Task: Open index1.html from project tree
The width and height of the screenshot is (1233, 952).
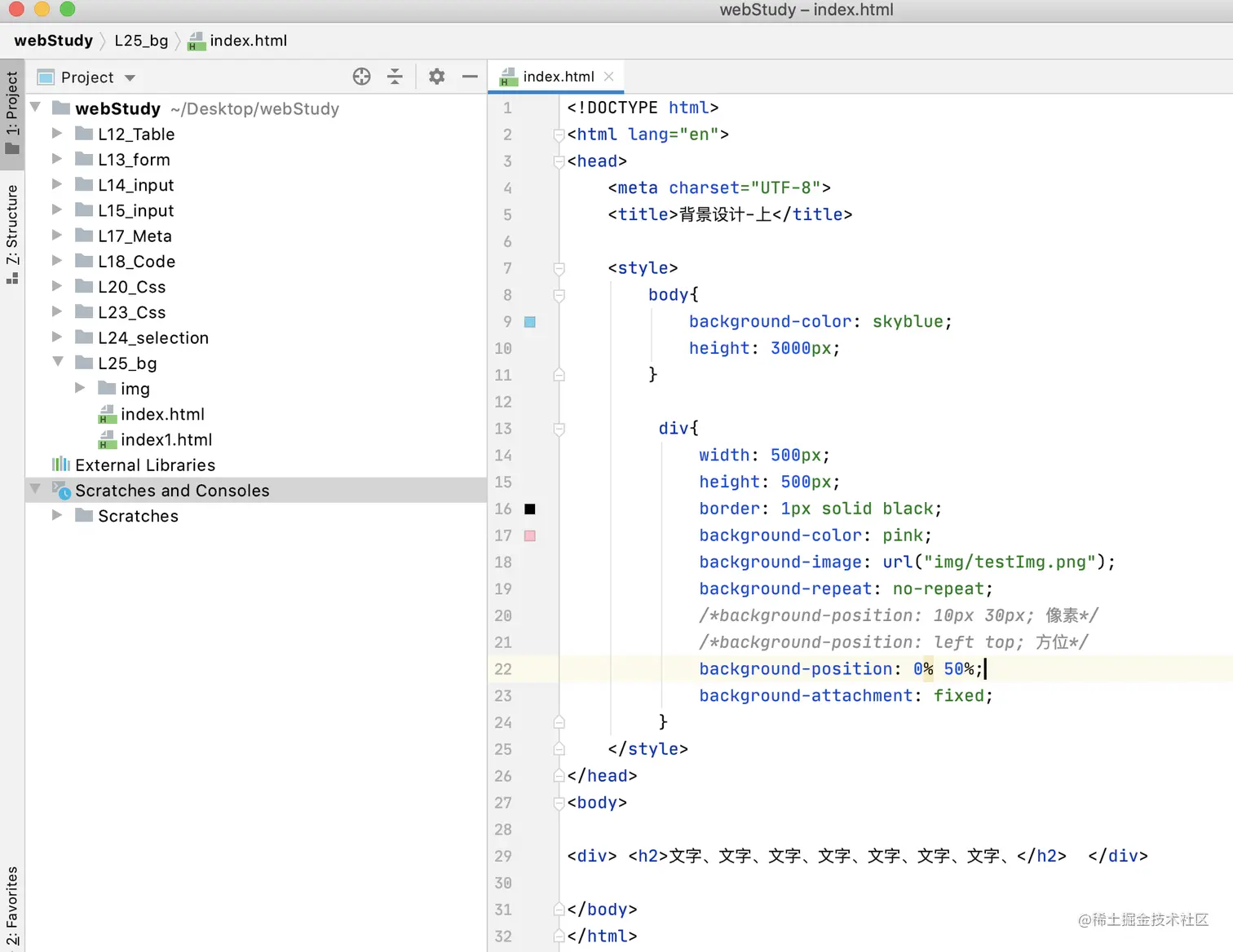Action: [x=166, y=440]
